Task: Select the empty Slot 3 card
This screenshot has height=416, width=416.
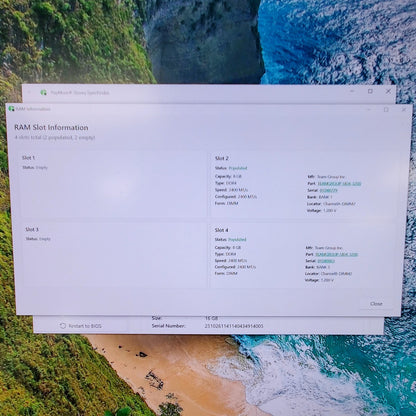Action: [x=115, y=255]
